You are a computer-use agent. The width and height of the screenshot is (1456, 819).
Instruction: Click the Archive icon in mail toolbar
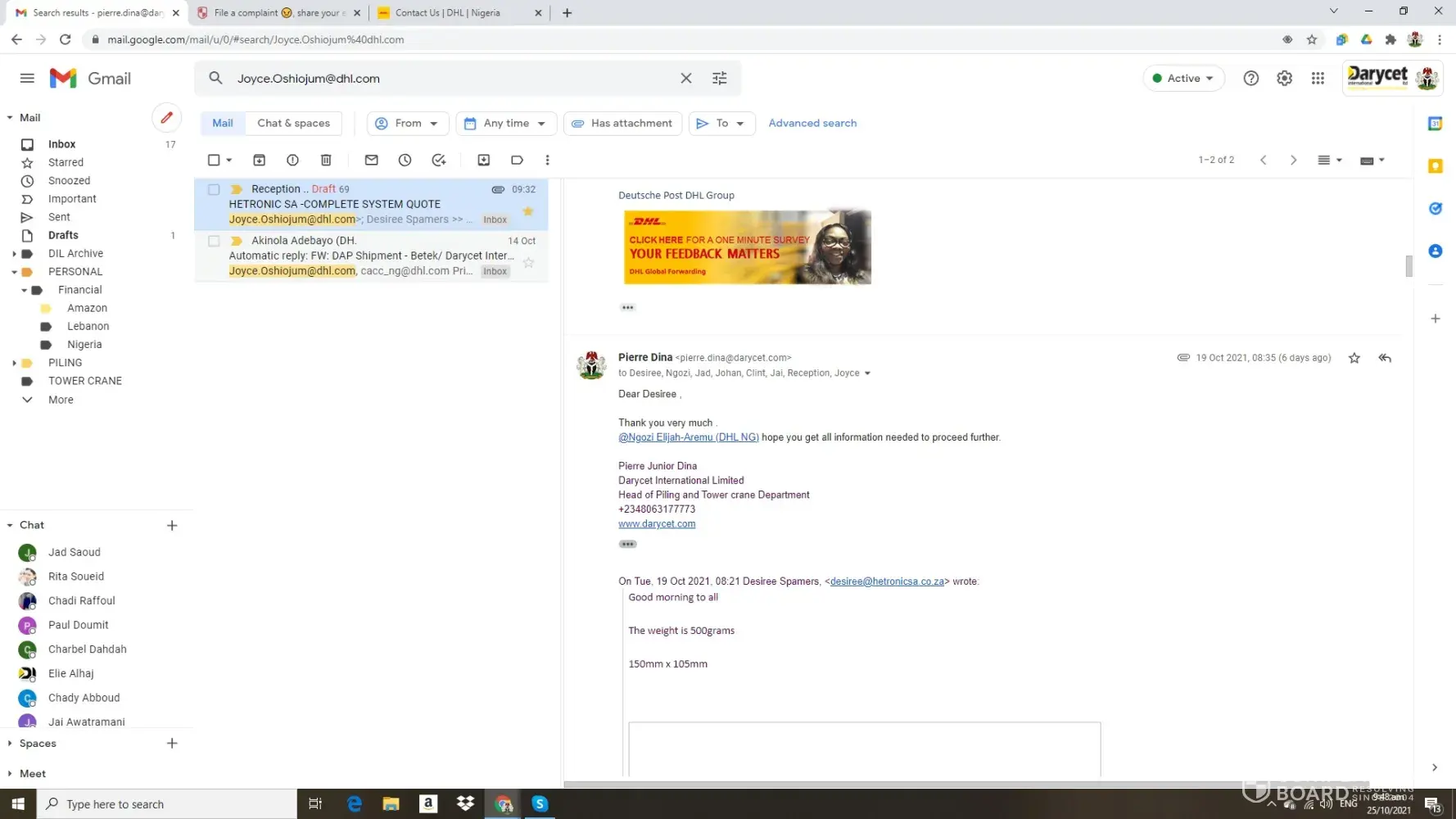pyautogui.click(x=259, y=161)
